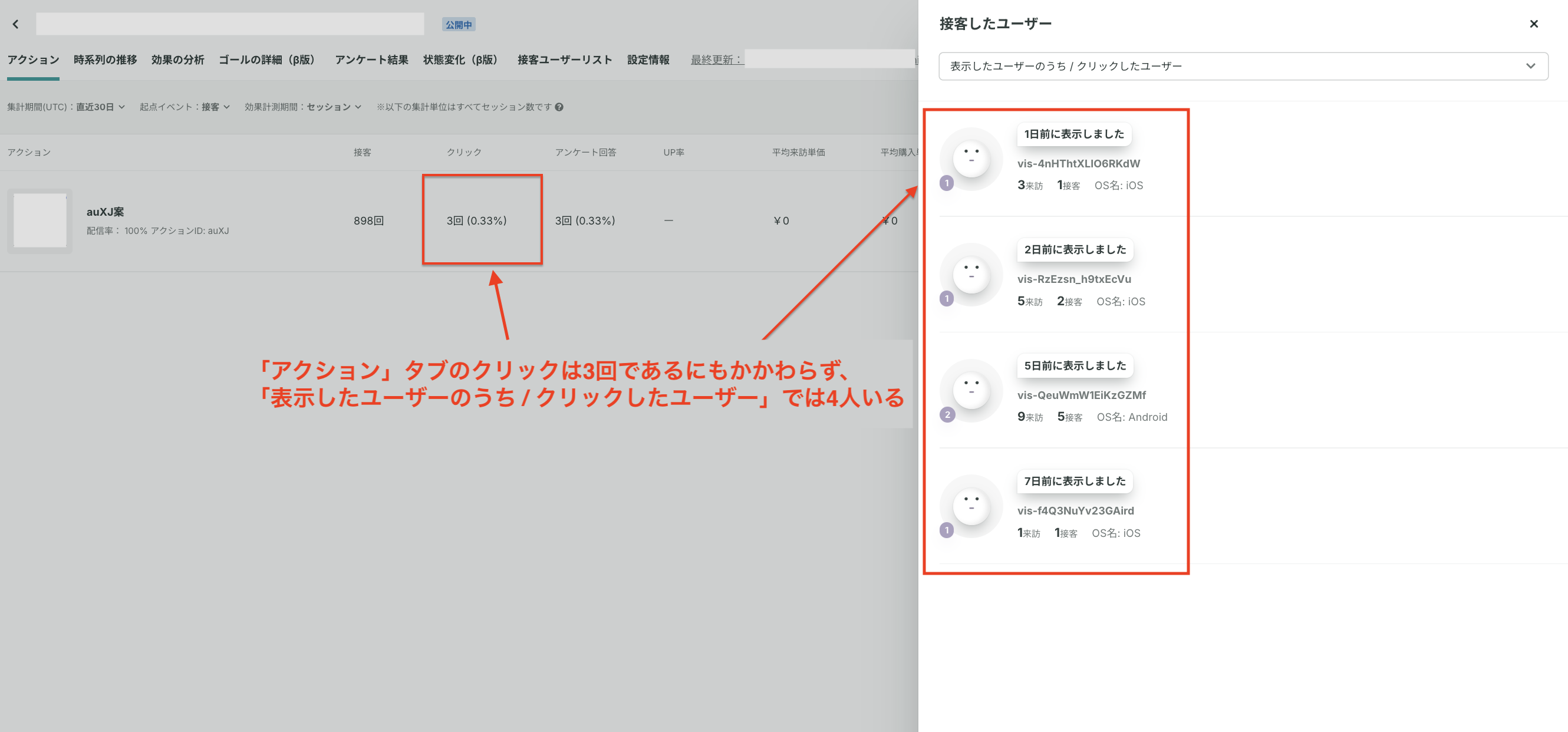Open the 接客ユーザーリスト tab
Viewport: 1568px width, 732px height.
tap(564, 60)
